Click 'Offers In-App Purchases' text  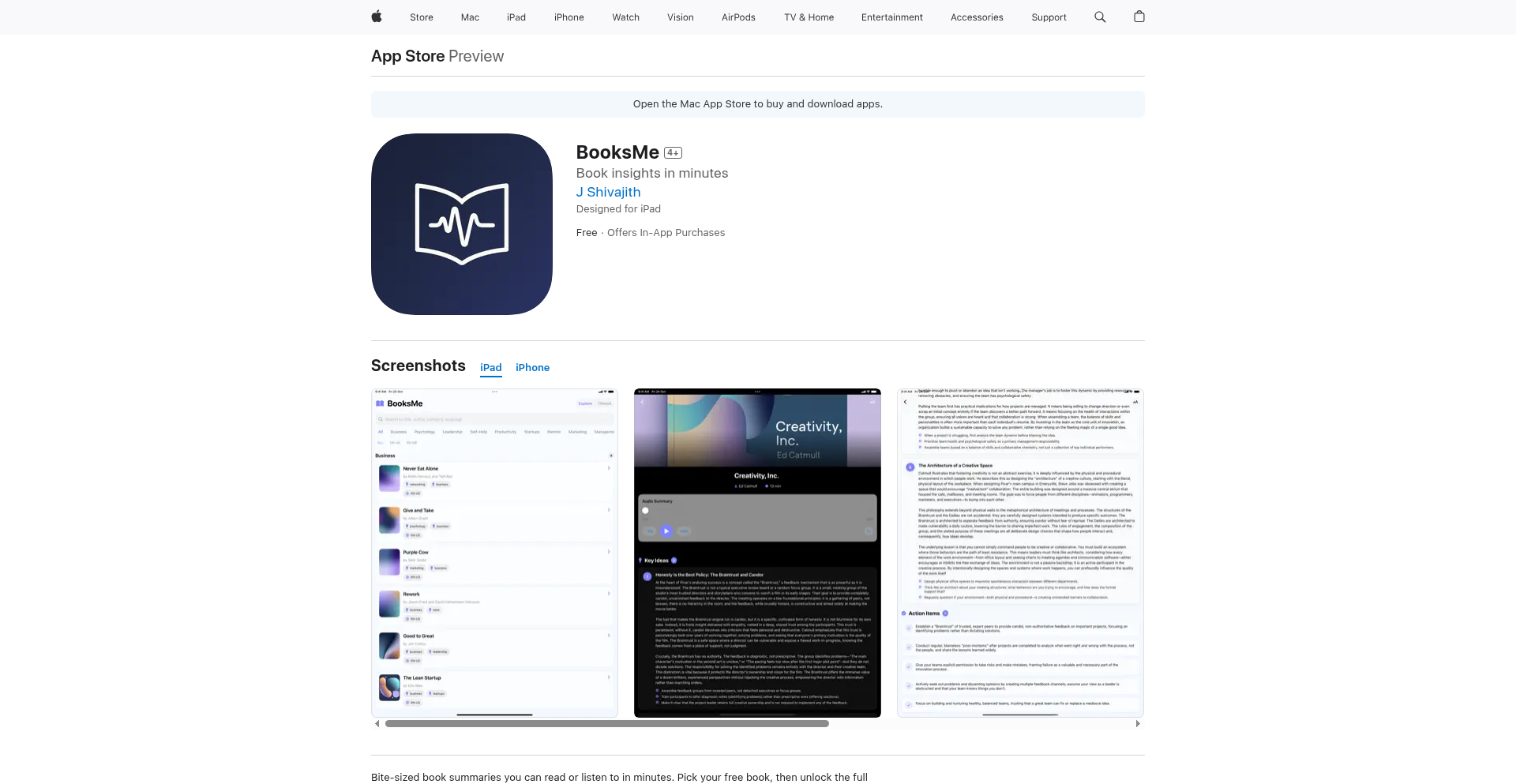(x=666, y=233)
